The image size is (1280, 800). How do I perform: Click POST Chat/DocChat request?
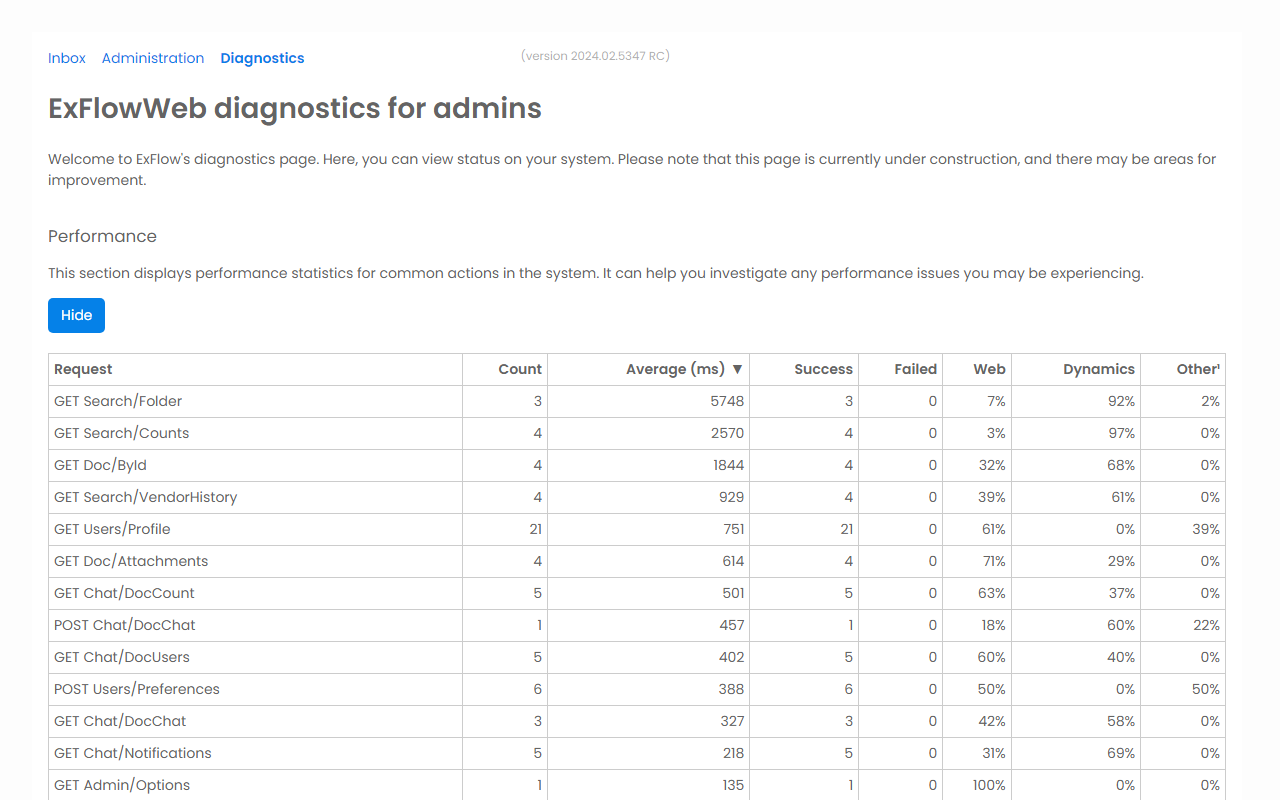tap(125, 625)
